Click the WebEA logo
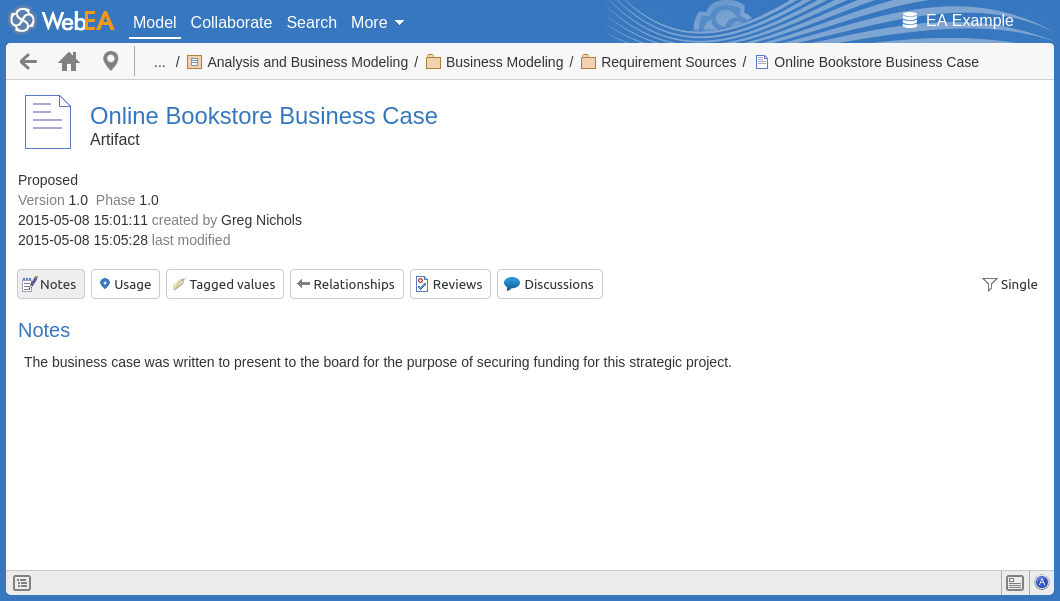Image resolution: width=1060 pixels, height=601 pixels. [x=62, y=21]
